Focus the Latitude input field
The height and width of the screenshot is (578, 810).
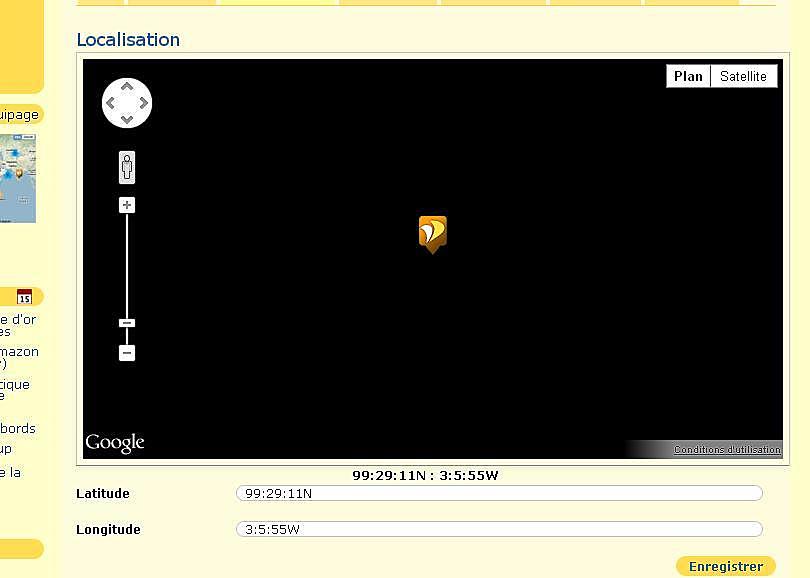[x=499, y=493]
